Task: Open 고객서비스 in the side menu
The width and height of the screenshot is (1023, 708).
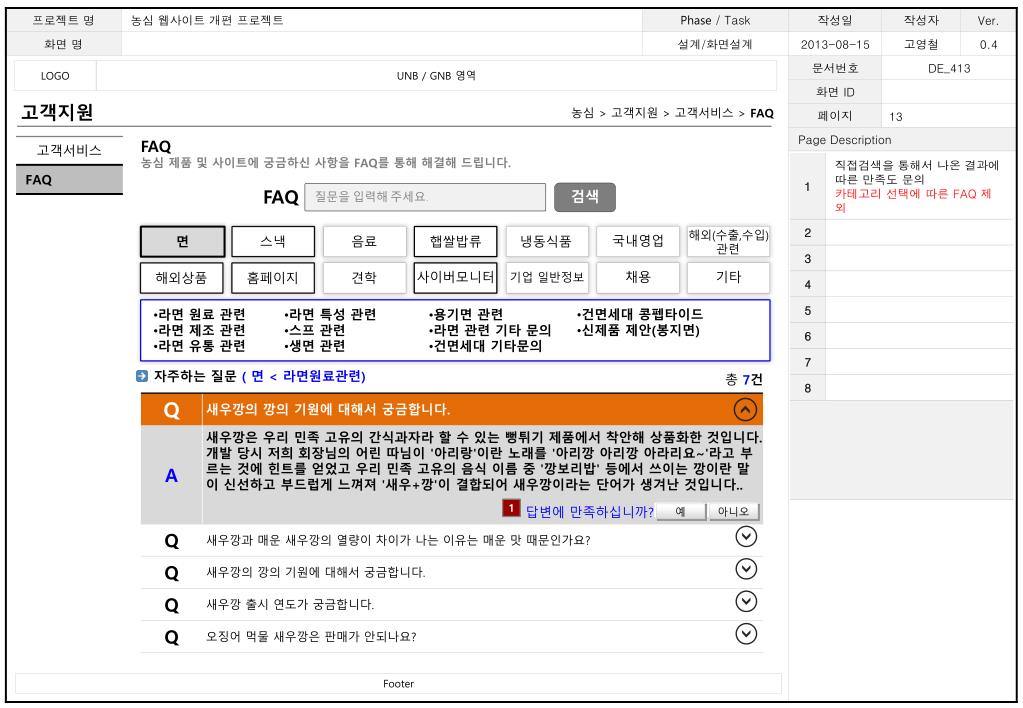Action: 69,151
